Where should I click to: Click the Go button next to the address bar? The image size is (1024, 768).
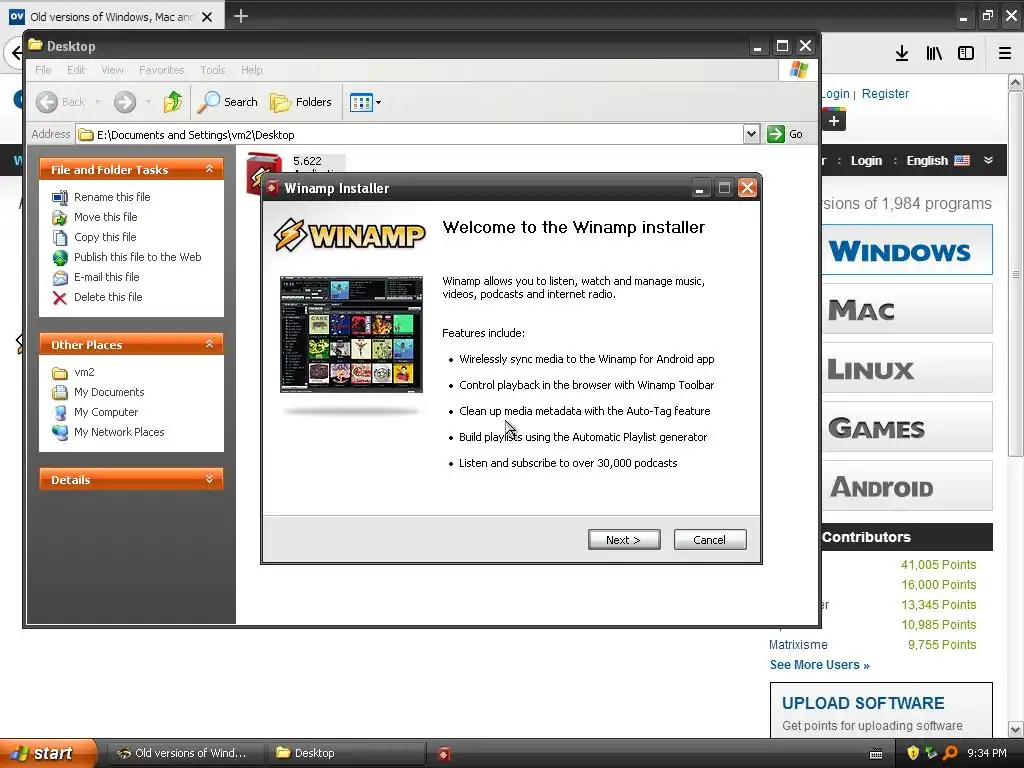[786, 134]
